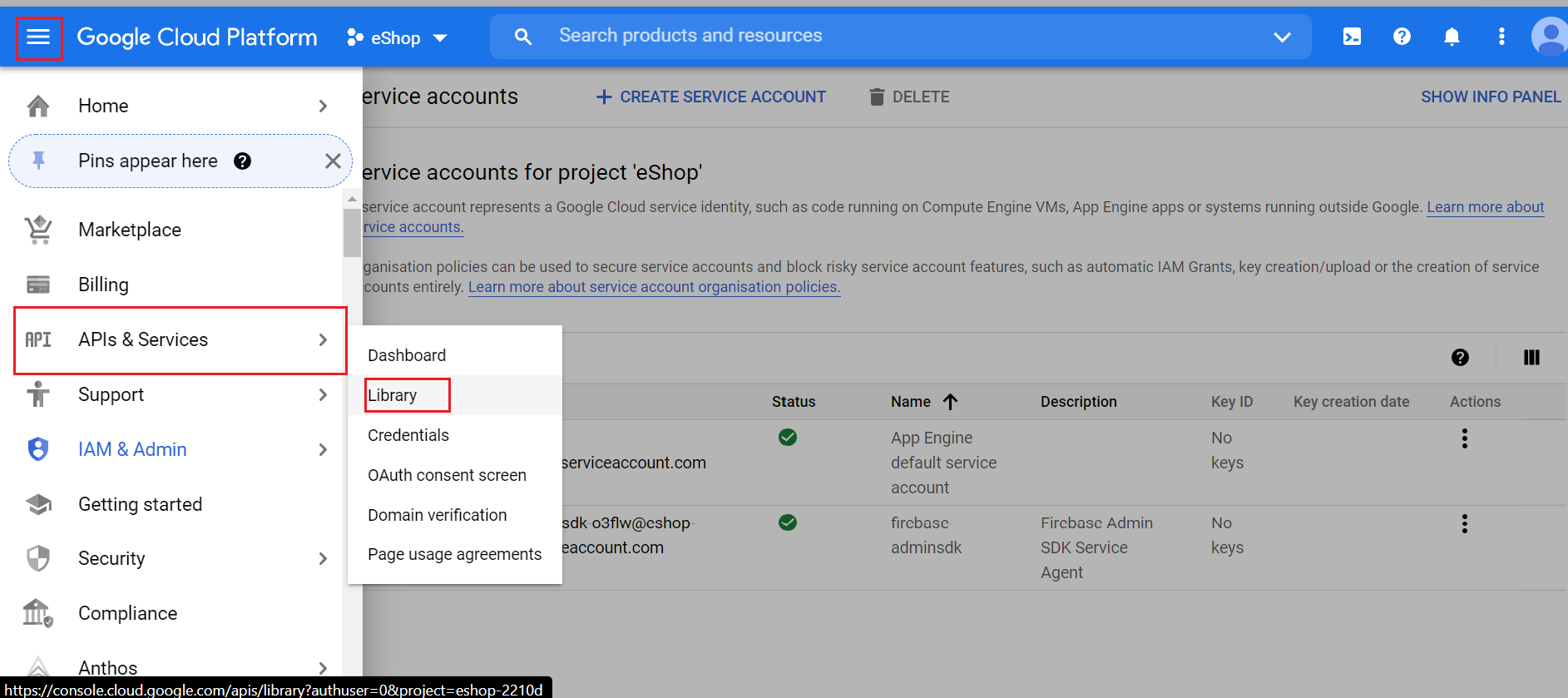
Task: Click the user account avatar
Action: click(x=1549, y=37)
